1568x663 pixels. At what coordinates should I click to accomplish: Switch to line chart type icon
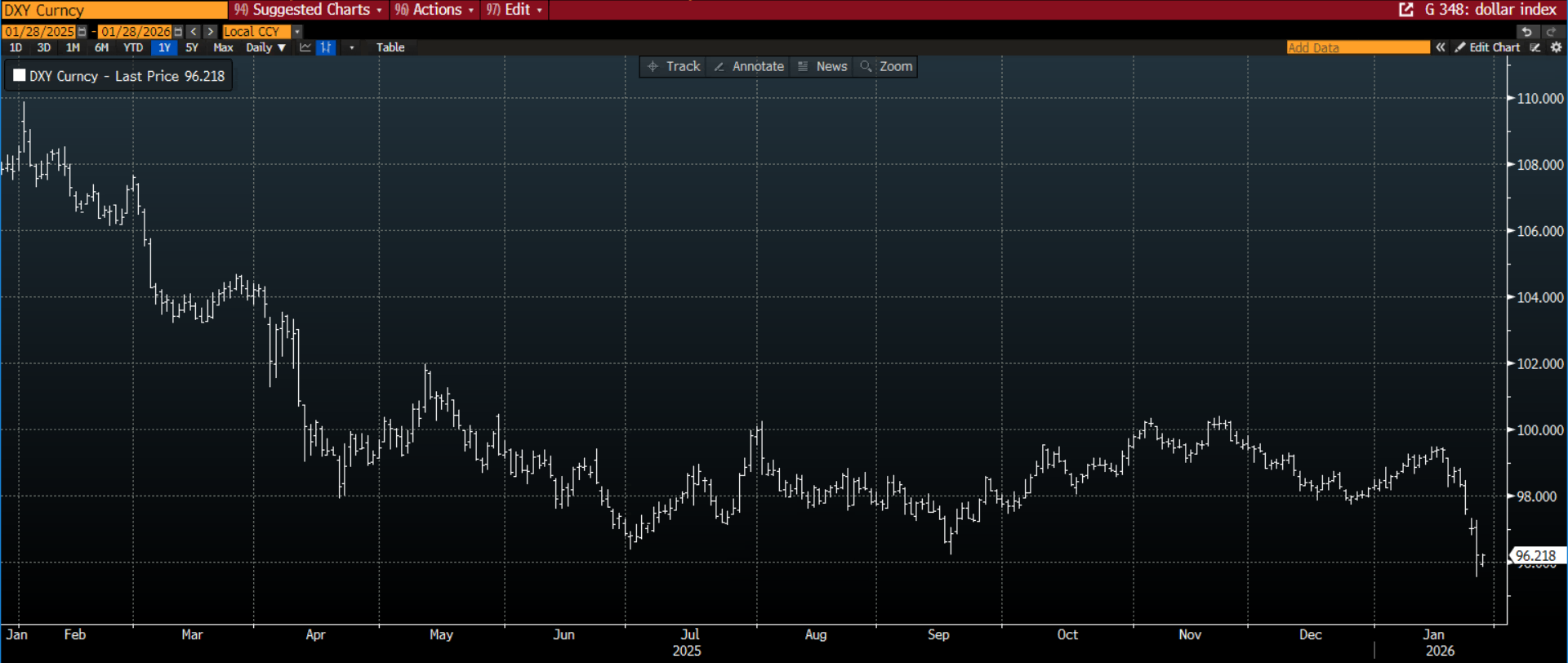pos(305,47)
